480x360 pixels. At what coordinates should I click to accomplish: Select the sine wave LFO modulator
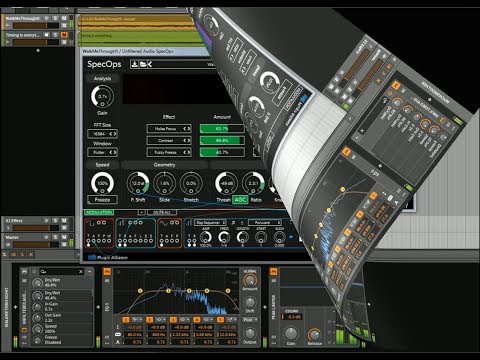pyautogui.click(x=163, y=223)
